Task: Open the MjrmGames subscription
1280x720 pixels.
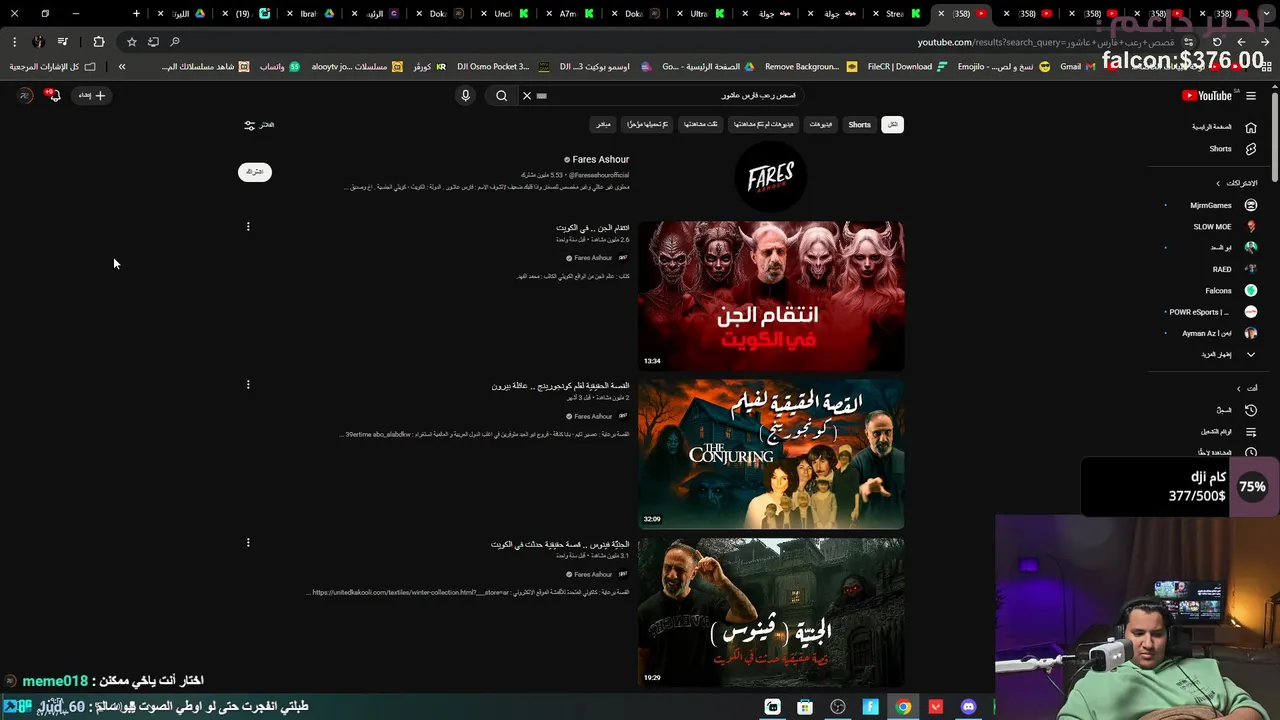Action: [1211, 205]
